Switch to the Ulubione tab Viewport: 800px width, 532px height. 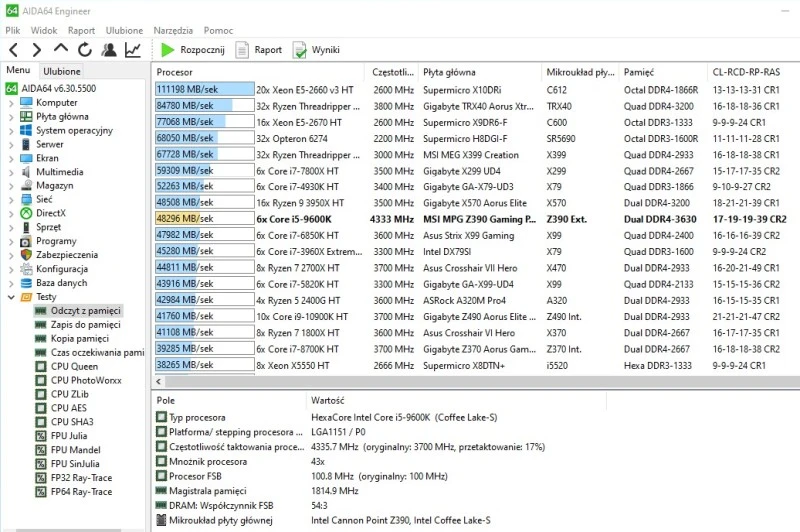(62, 72)
